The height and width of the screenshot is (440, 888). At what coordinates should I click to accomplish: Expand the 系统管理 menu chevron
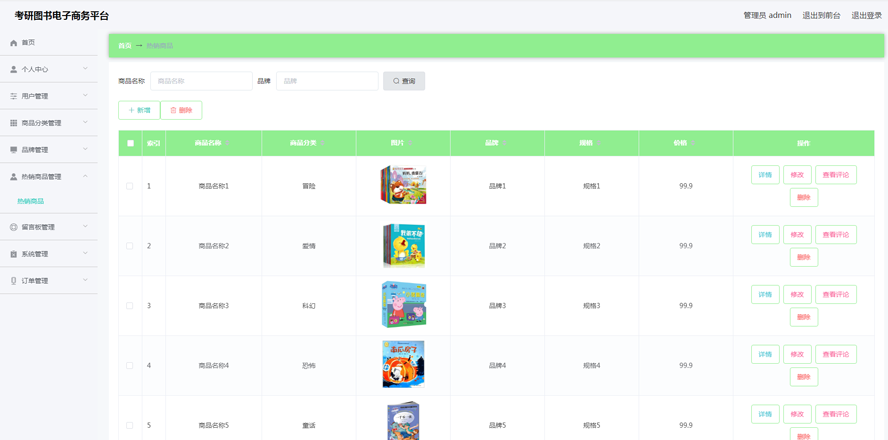tap(85, 254)
